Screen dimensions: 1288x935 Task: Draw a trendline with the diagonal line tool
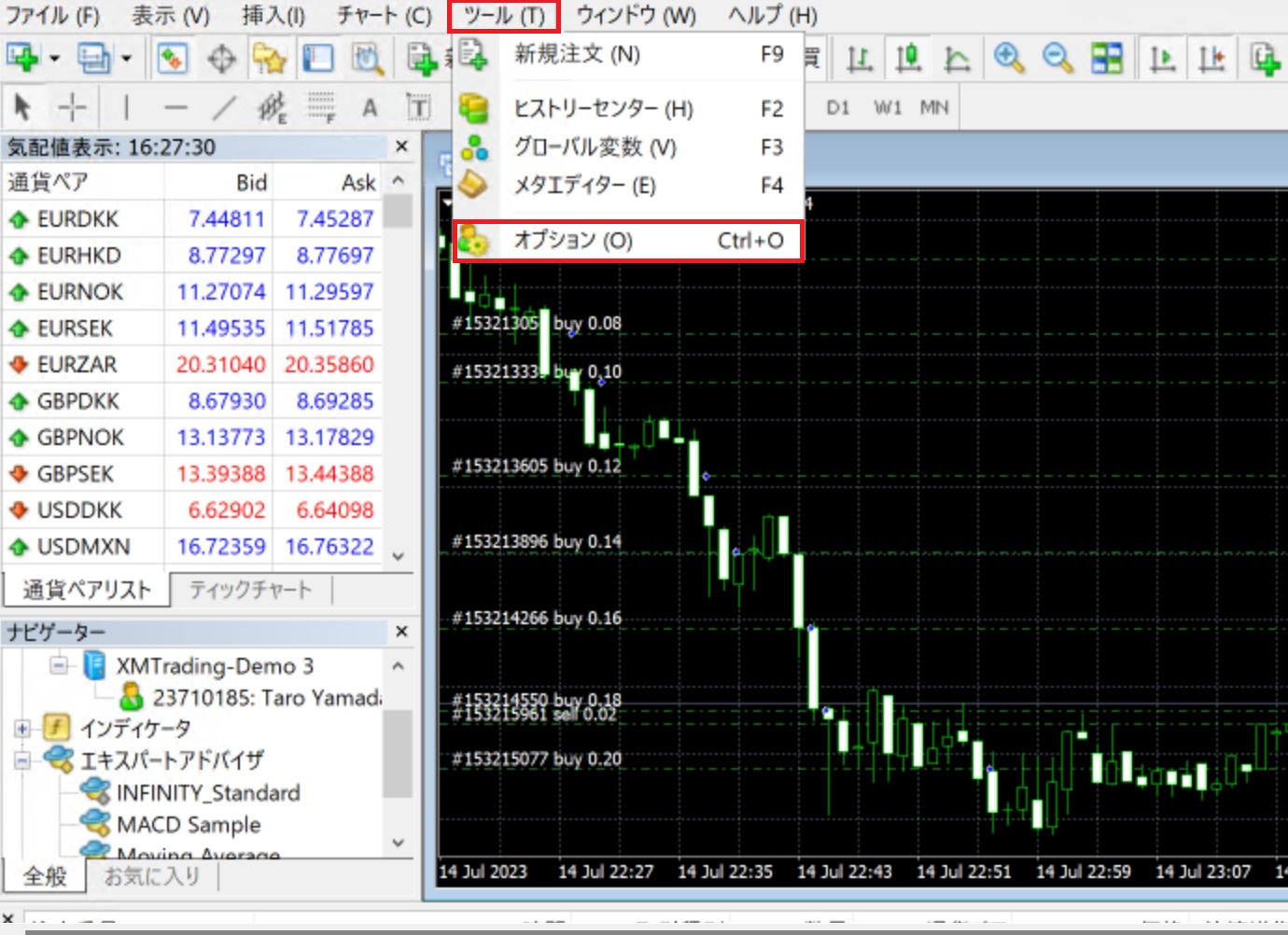pyautogui.click(x=223, y=108)
